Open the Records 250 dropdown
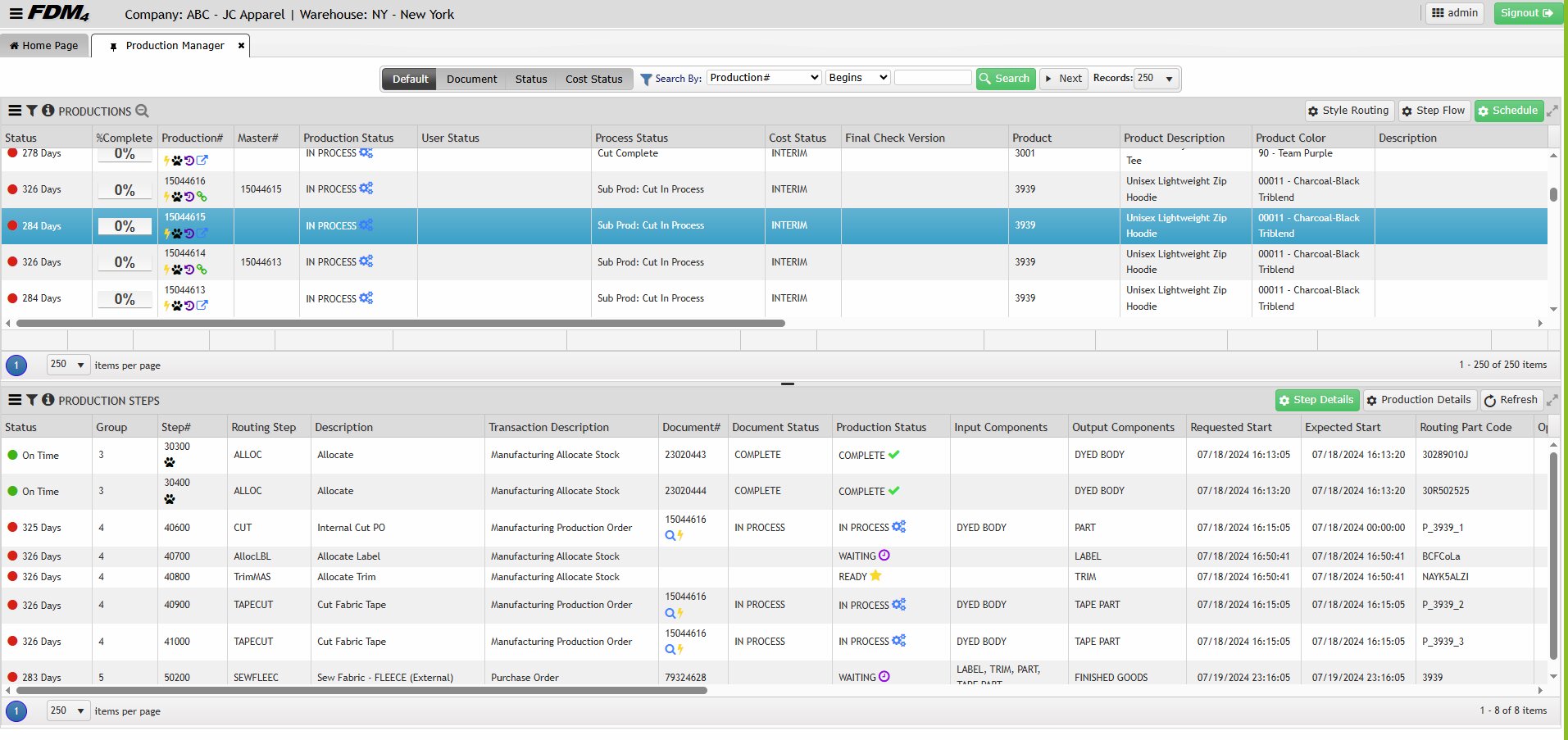 (1156, 79)
